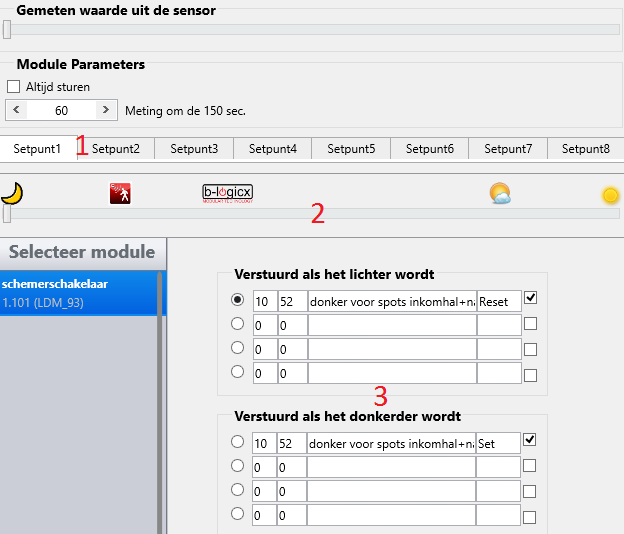Go to the Setpunt6 tab
Screen dimensions: 624x534
tap(429, 149)
